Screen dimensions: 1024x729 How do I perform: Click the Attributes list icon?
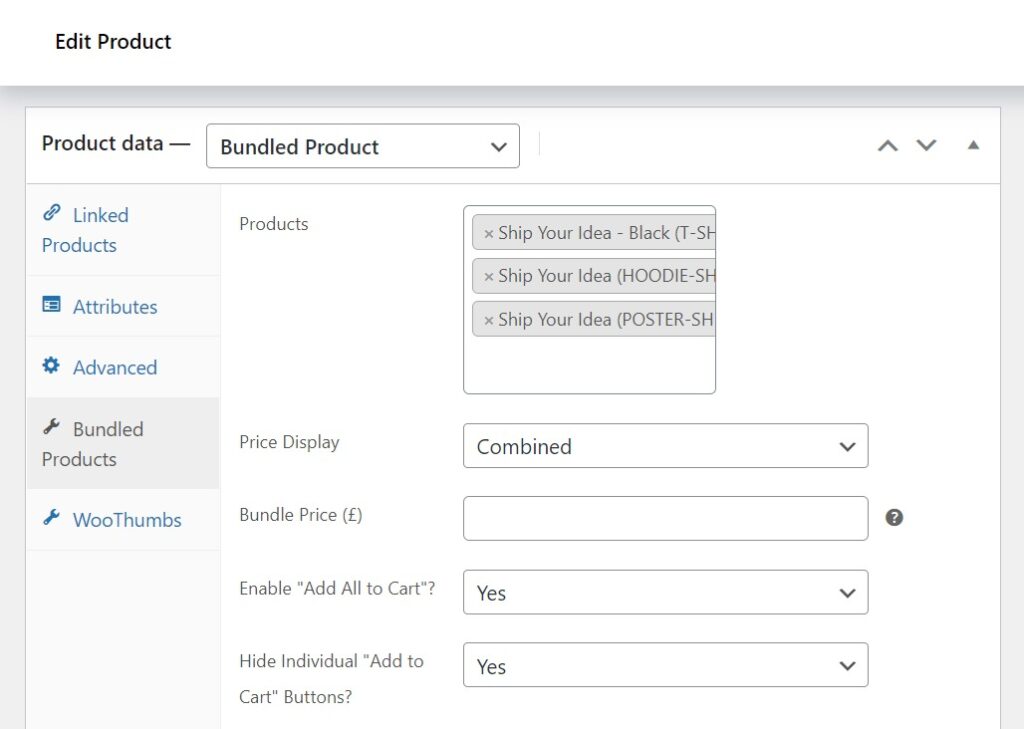coord(53,307)
